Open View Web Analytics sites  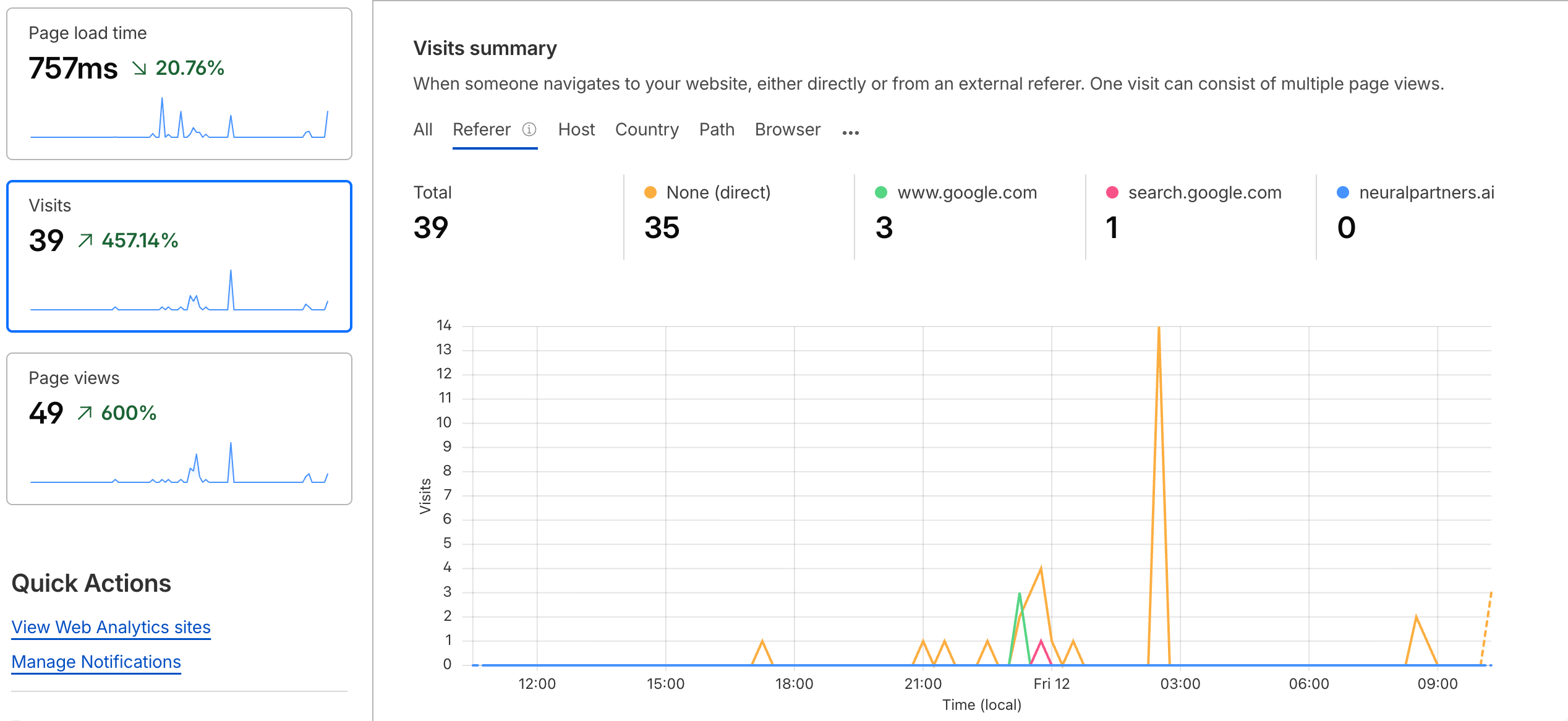tap(111, 627)
